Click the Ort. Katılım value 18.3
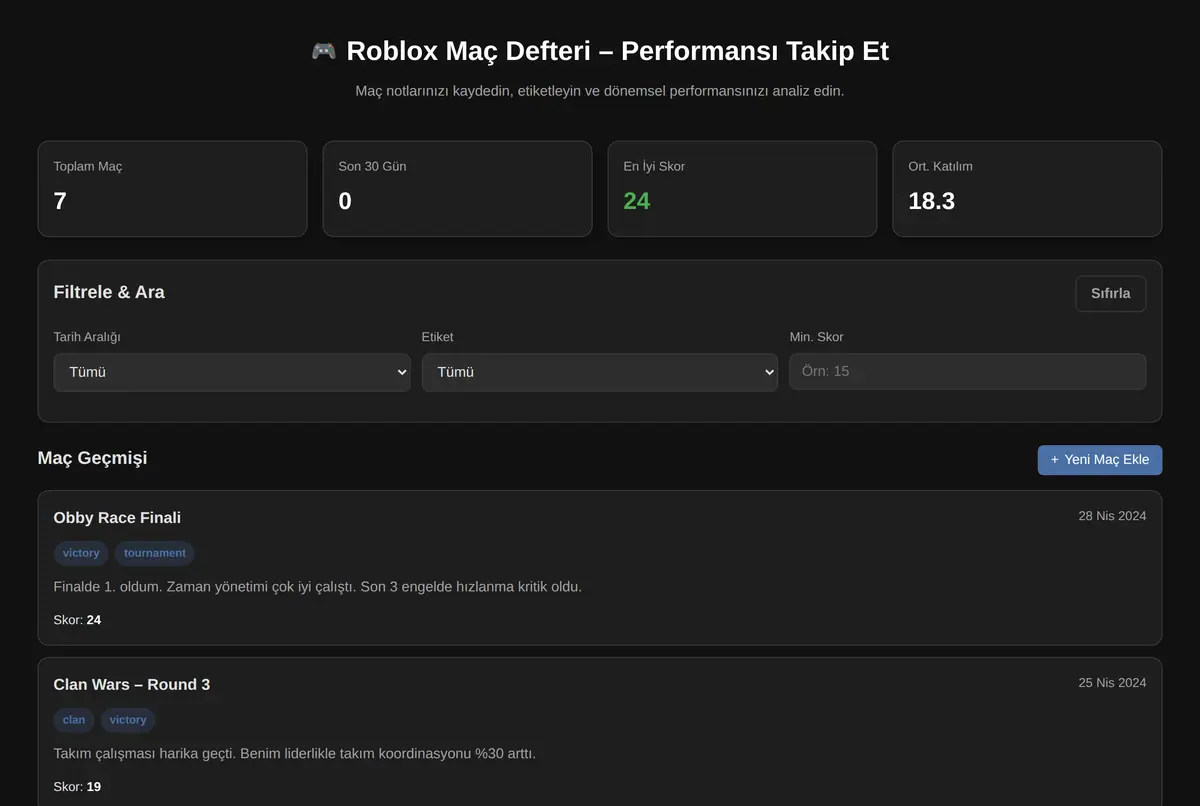1200x806 pixels. [x=932, y=201]
